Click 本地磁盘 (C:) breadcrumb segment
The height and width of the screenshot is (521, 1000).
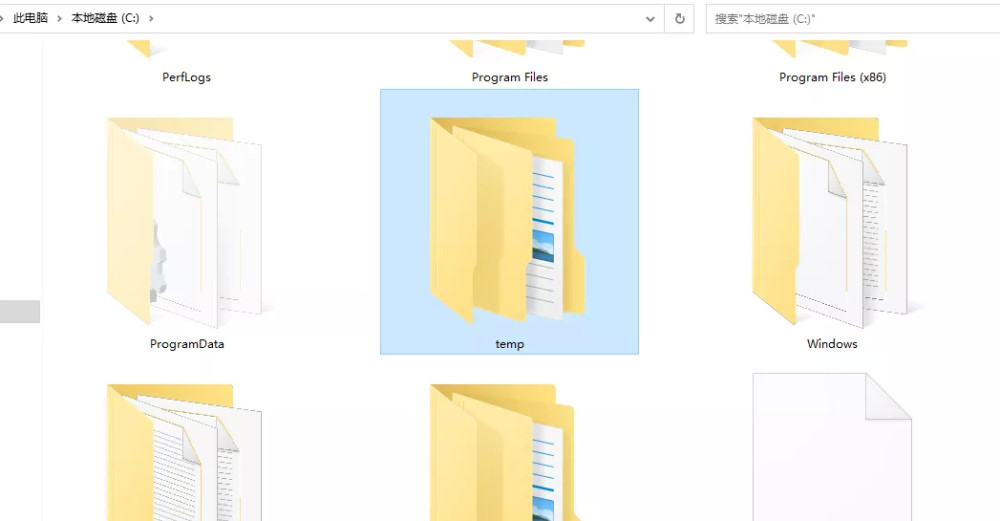pyautogui.click(x=105, y=18)
